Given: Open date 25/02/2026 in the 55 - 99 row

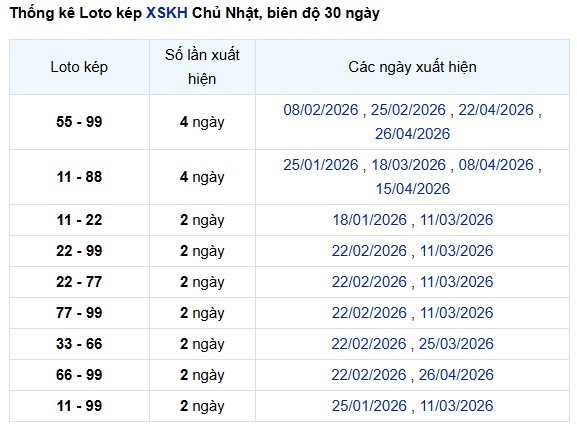Looking at the screenshot, I should pos(408,110).
